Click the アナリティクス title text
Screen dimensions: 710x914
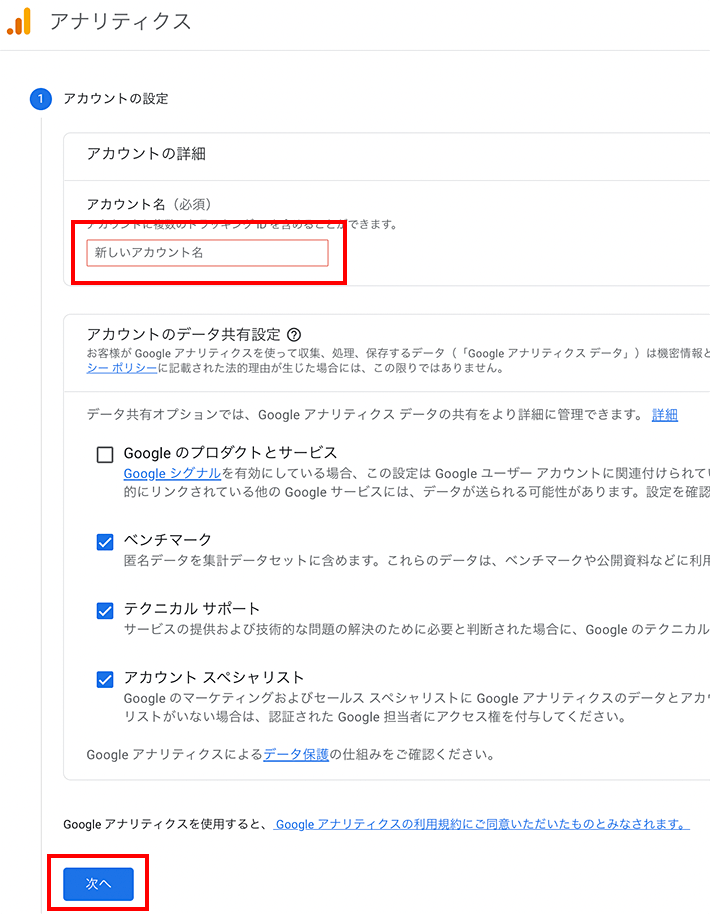121,22
